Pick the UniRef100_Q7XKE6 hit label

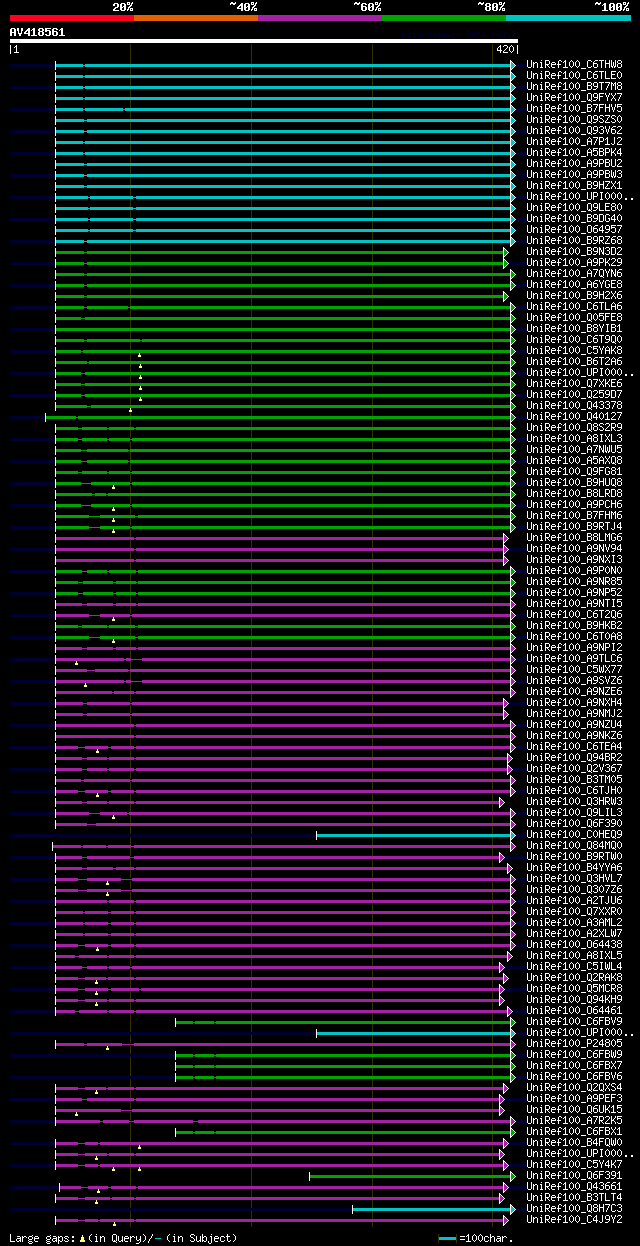[574, 384]
